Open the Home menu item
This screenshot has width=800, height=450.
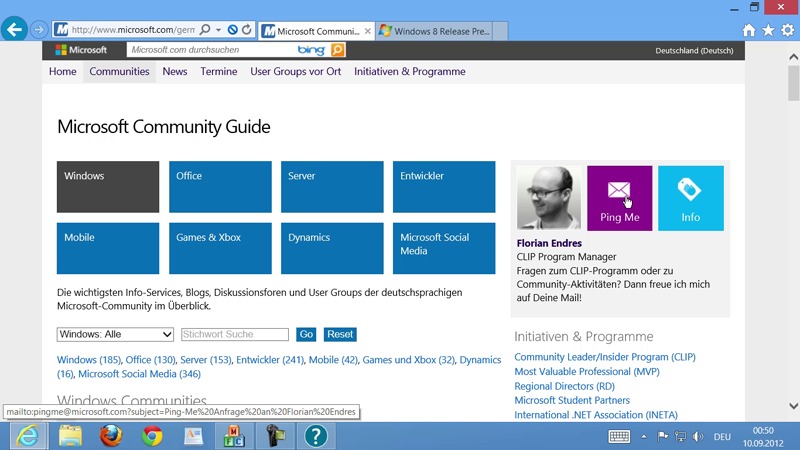63,71
